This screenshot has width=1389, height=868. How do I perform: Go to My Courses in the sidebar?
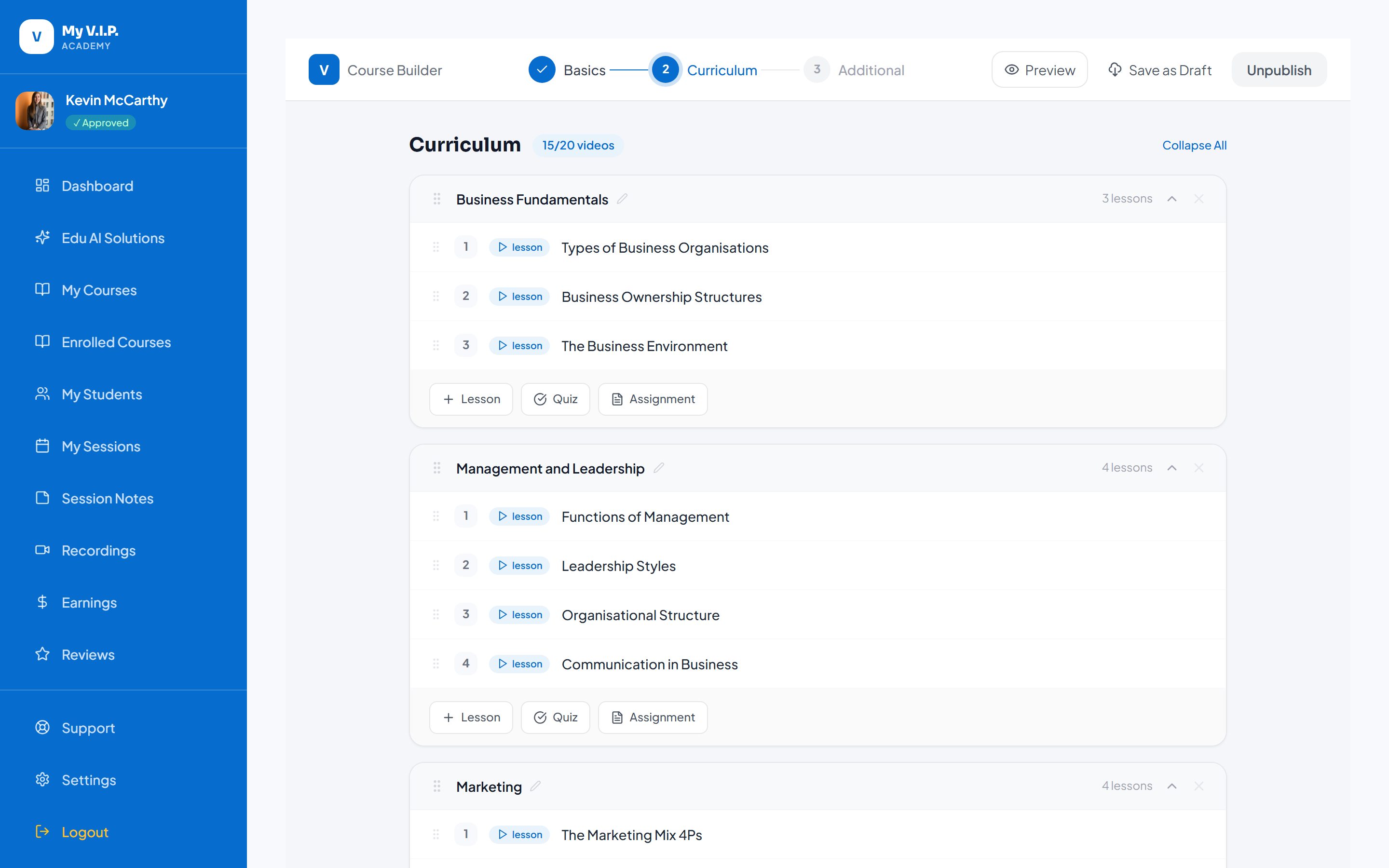click(86, 290)
